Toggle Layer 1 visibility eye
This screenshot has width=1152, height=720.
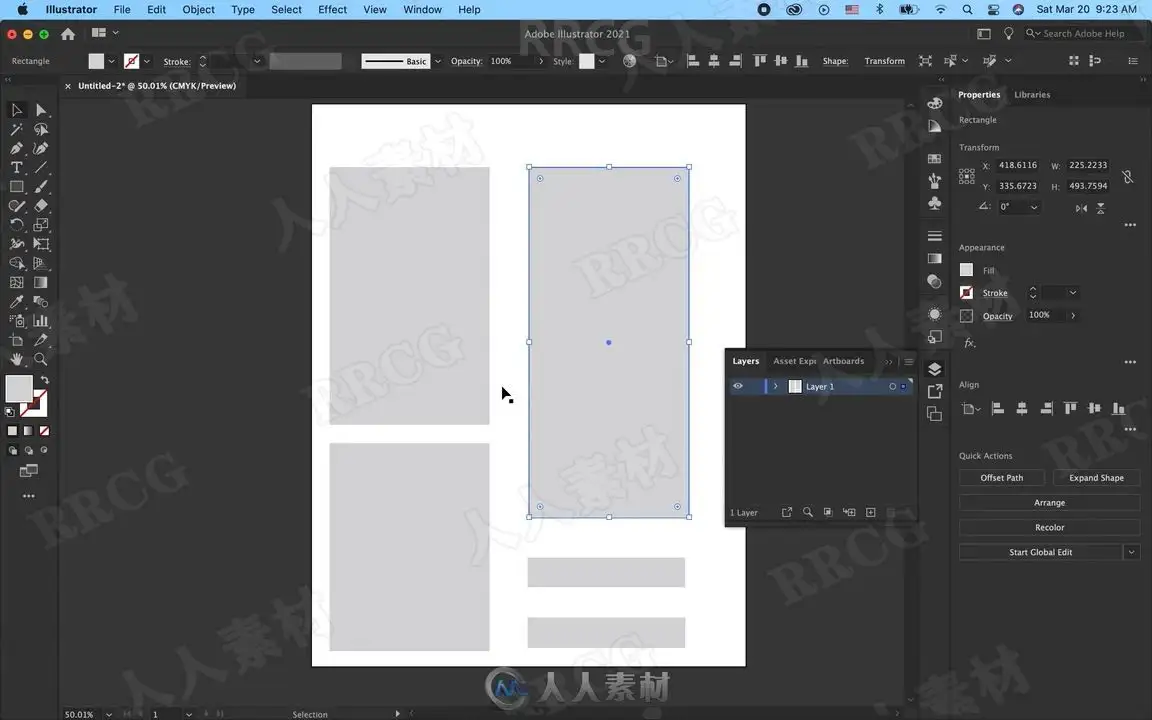coord(738,386)
